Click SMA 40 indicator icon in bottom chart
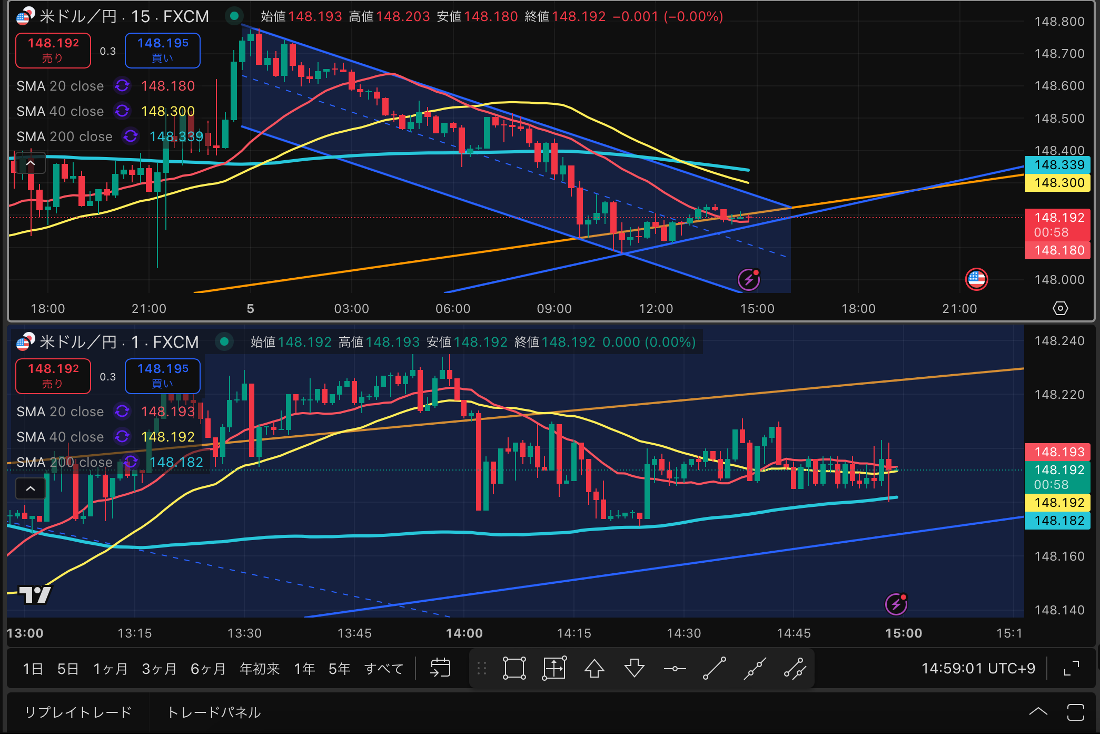 pos(122,436)
